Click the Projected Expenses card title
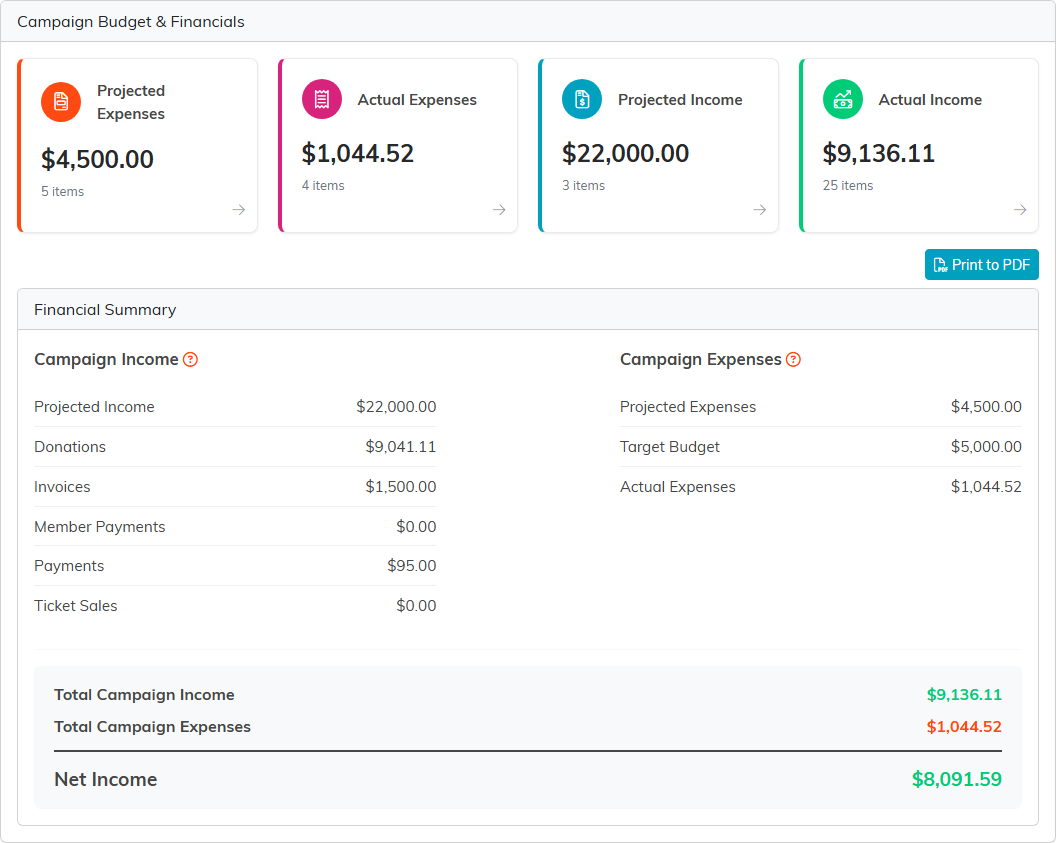The width and height of the screenshot is (1056, 843). coord(131,102)
